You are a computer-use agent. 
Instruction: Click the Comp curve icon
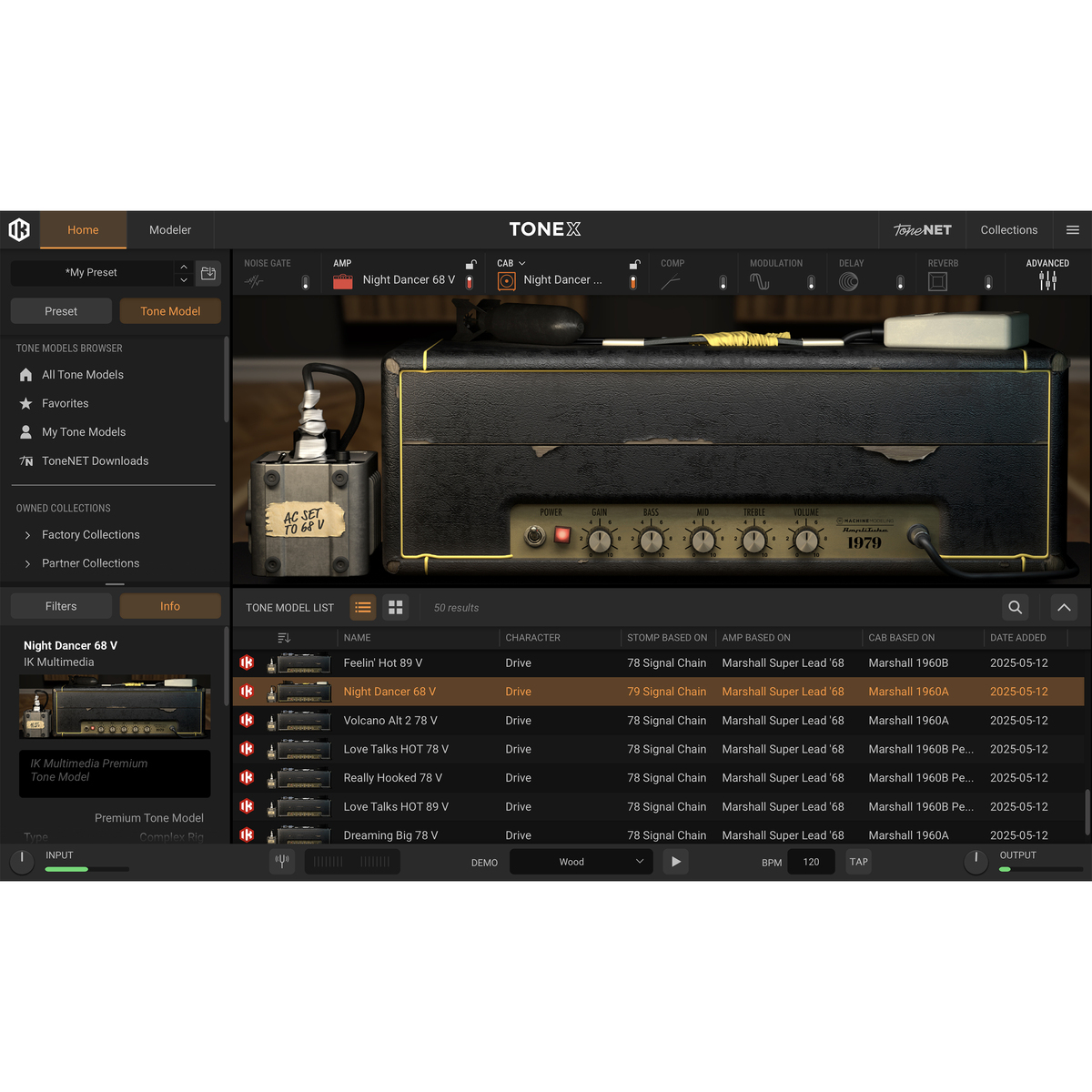pos(671,282)
